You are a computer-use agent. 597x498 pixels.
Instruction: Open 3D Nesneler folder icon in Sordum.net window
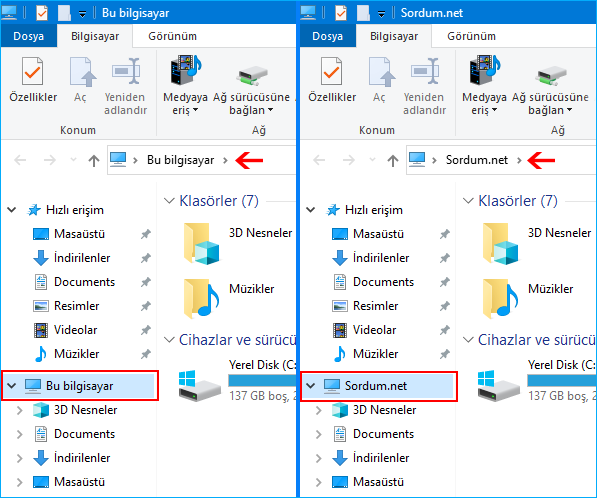pos(500,244)
